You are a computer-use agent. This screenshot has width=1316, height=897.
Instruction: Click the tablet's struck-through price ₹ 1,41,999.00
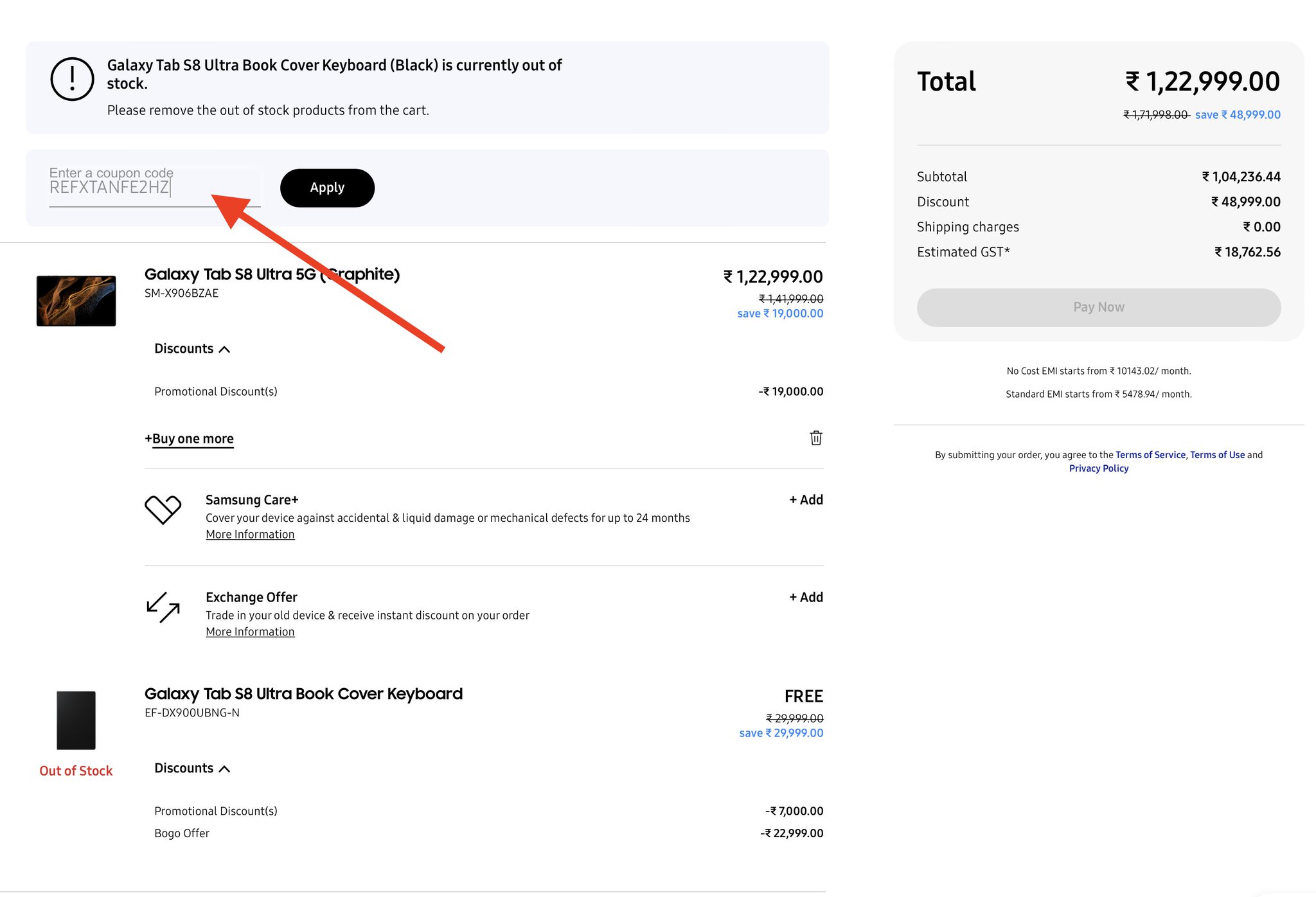(791, 299)
